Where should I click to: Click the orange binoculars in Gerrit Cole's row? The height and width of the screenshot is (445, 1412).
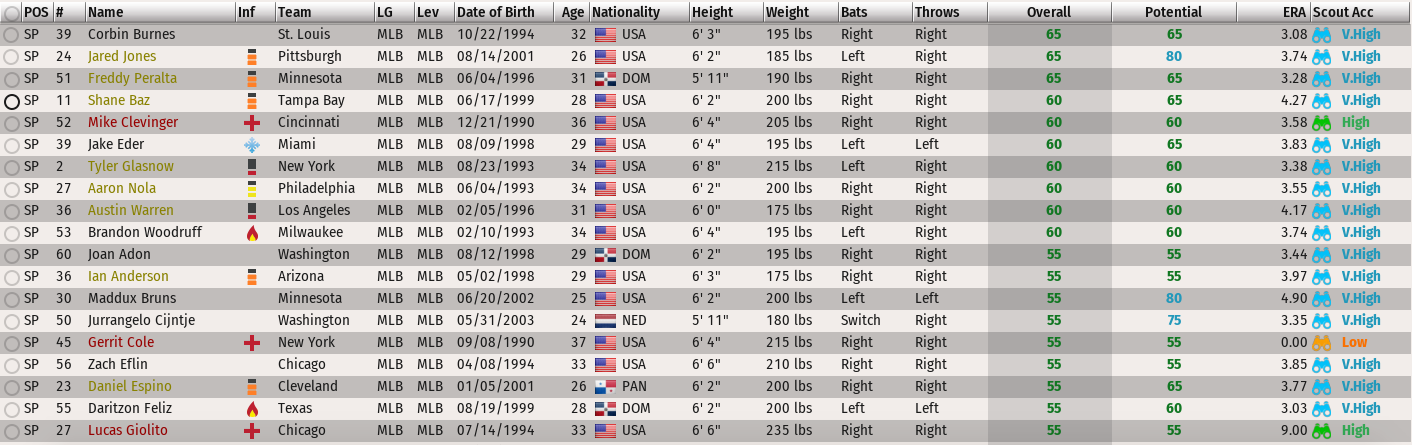[x=1322, y=342]
